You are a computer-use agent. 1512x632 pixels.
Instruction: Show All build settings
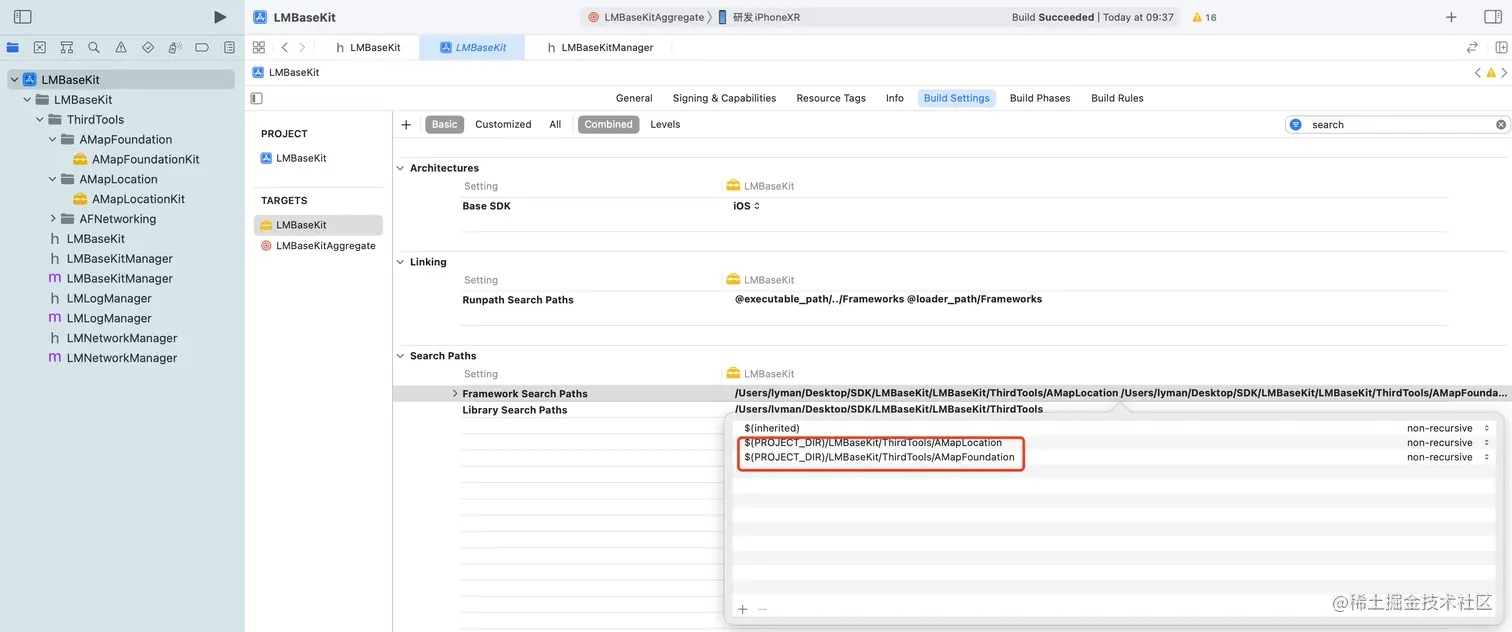point(555,125)
